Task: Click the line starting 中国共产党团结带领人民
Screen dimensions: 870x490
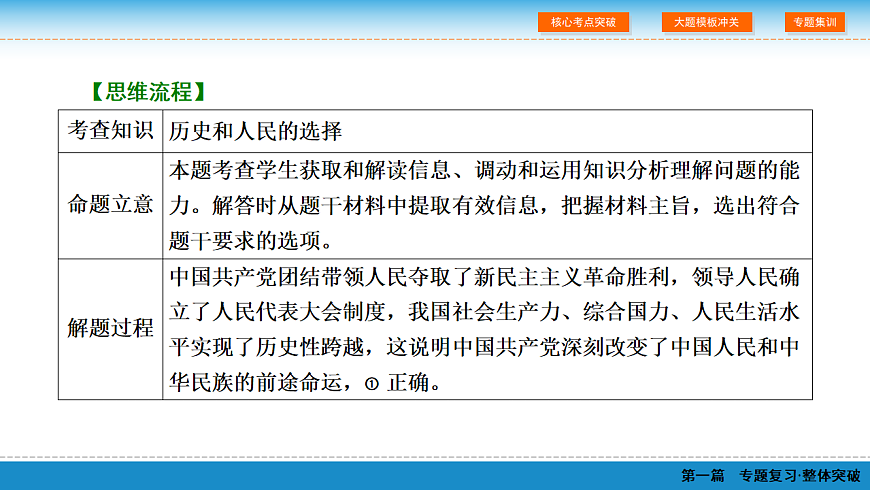Action: pos(484,276)
